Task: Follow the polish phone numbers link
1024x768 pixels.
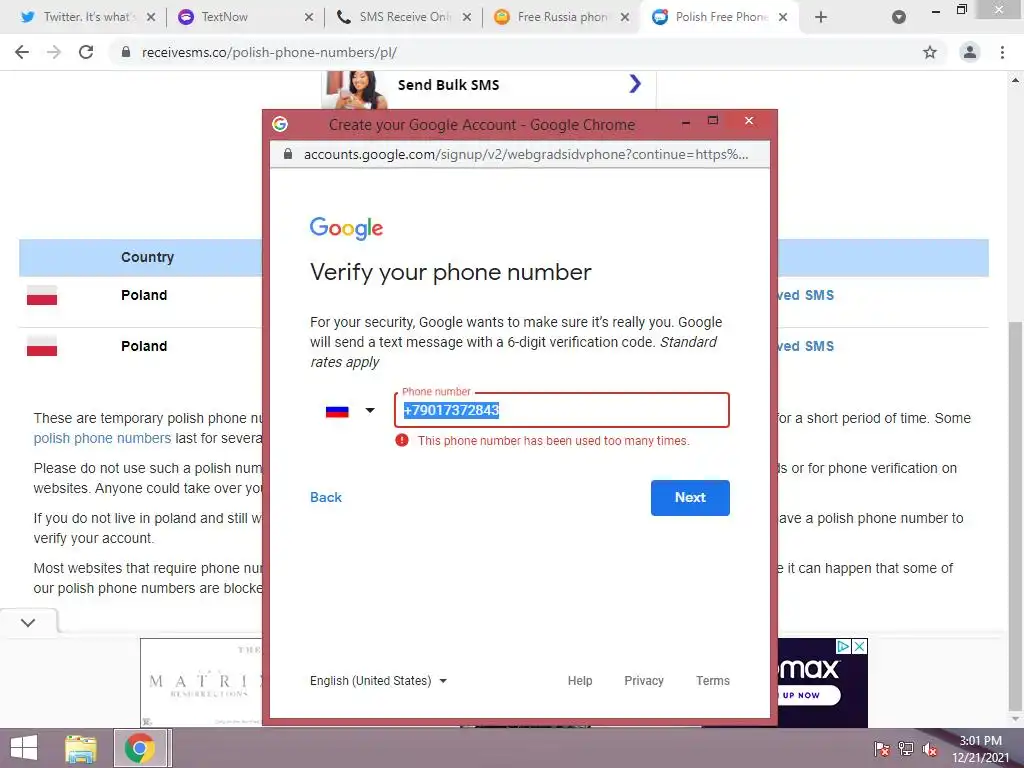Action: (102, 438)
